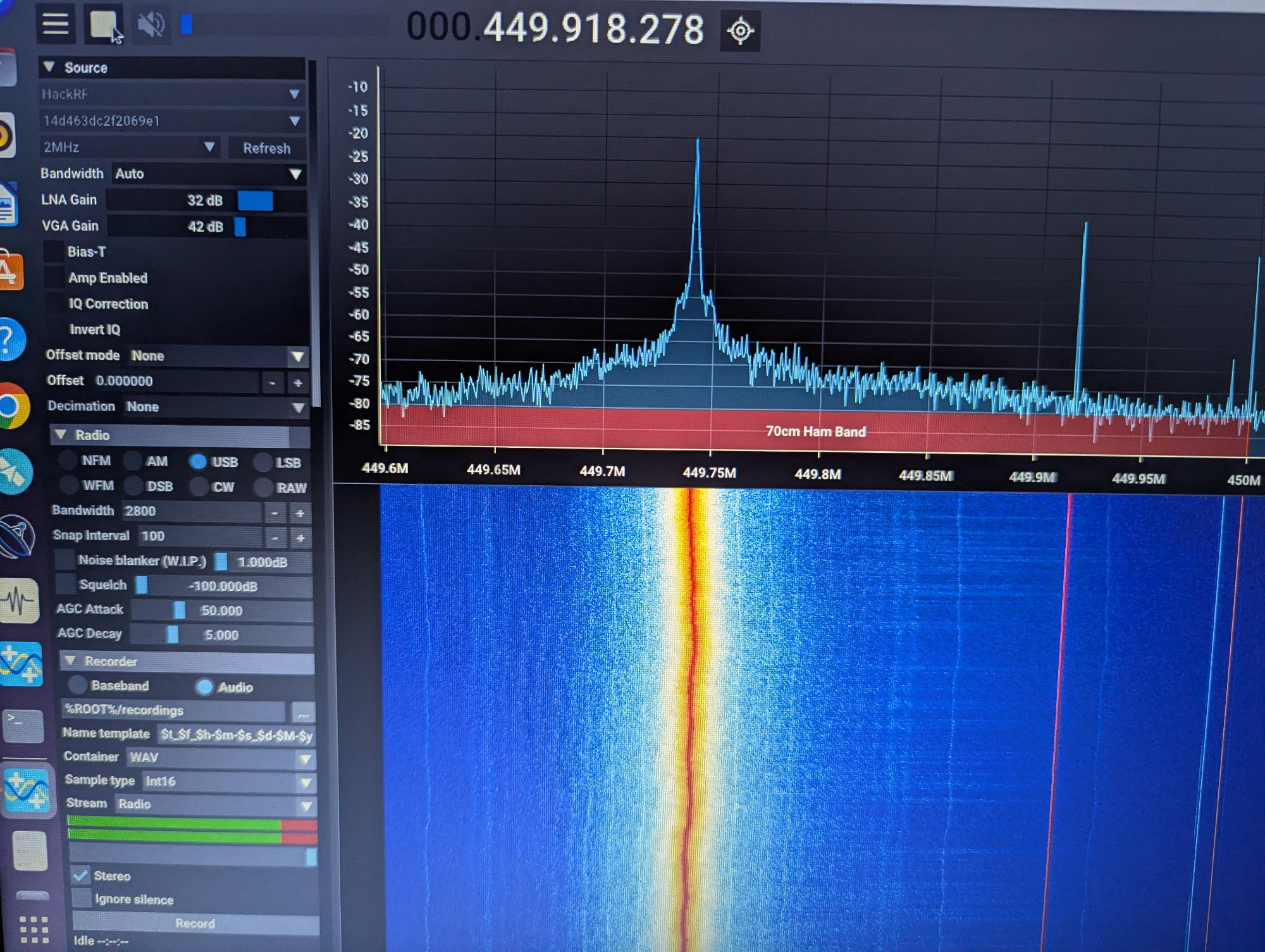Open the Terminal from the dock
Screen dimensions: 1265x952
[23, 726]
